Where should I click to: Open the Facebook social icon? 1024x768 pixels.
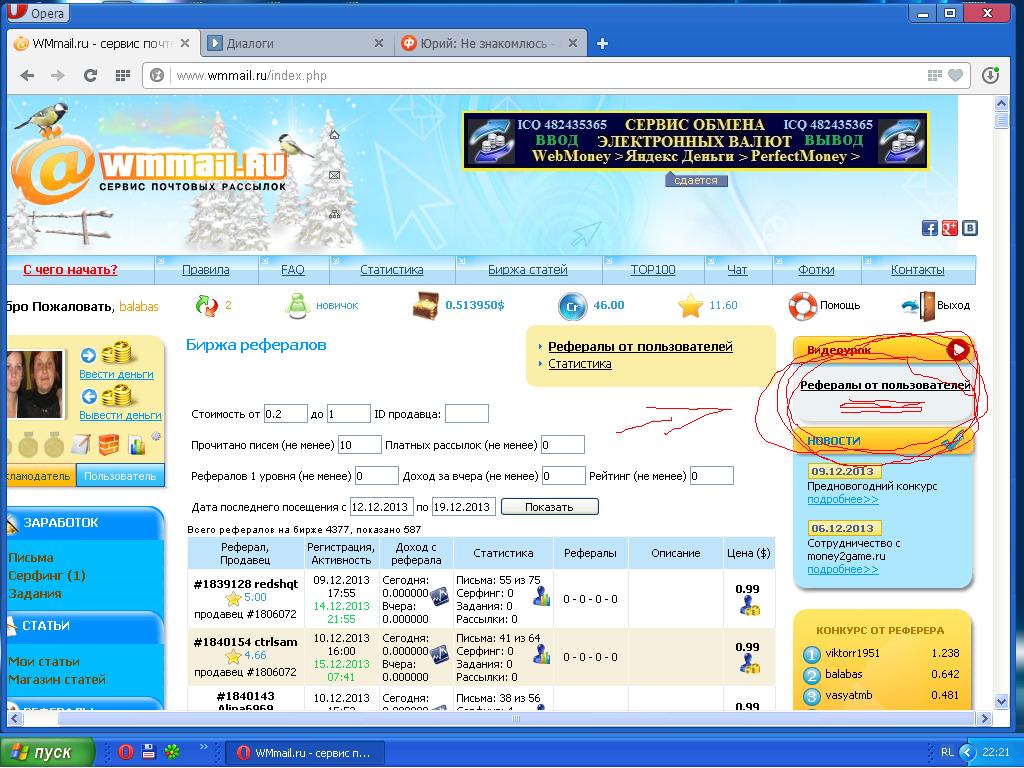coord(929,228)
